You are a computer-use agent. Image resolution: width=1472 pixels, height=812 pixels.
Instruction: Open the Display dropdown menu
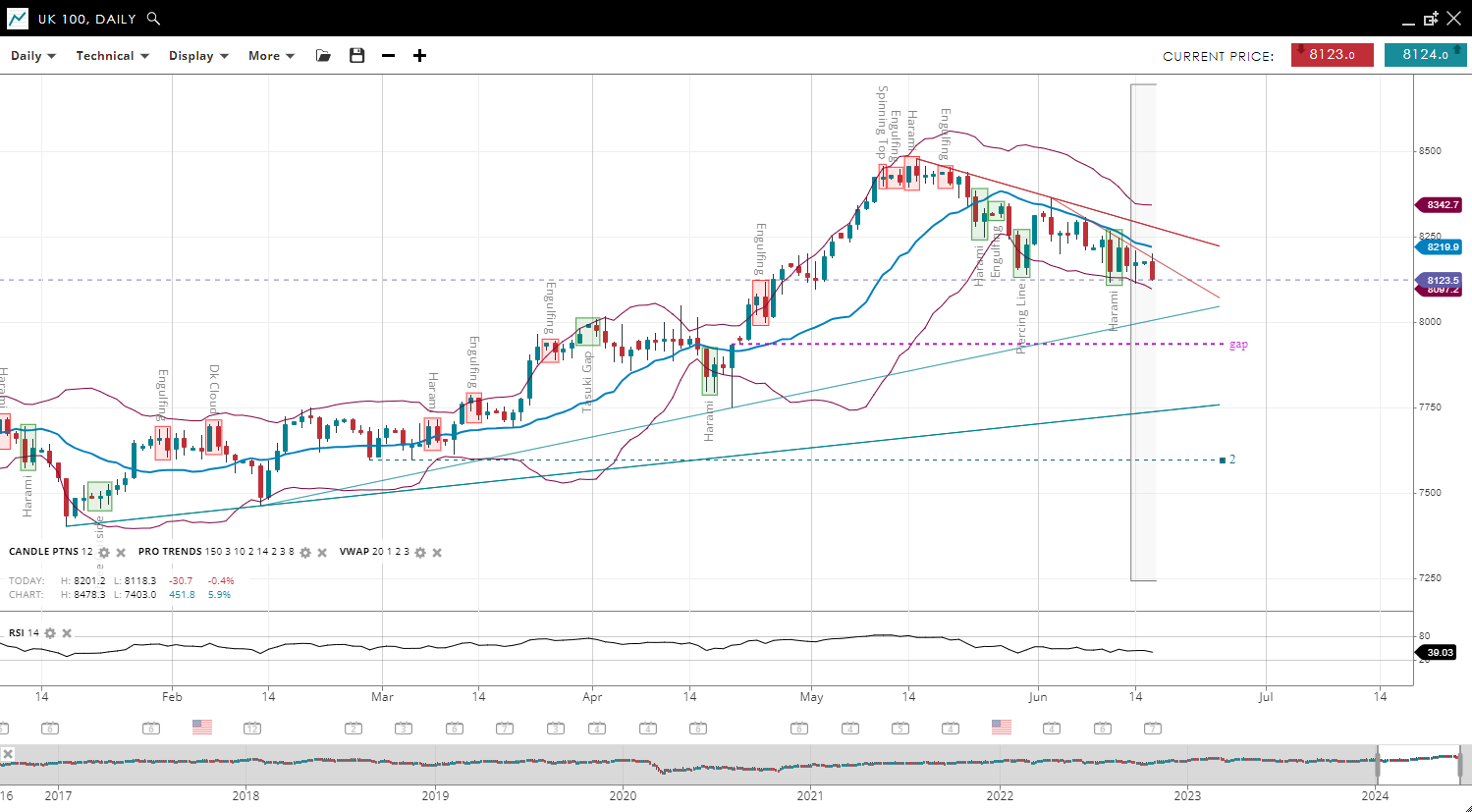click(x=198, y=56)
